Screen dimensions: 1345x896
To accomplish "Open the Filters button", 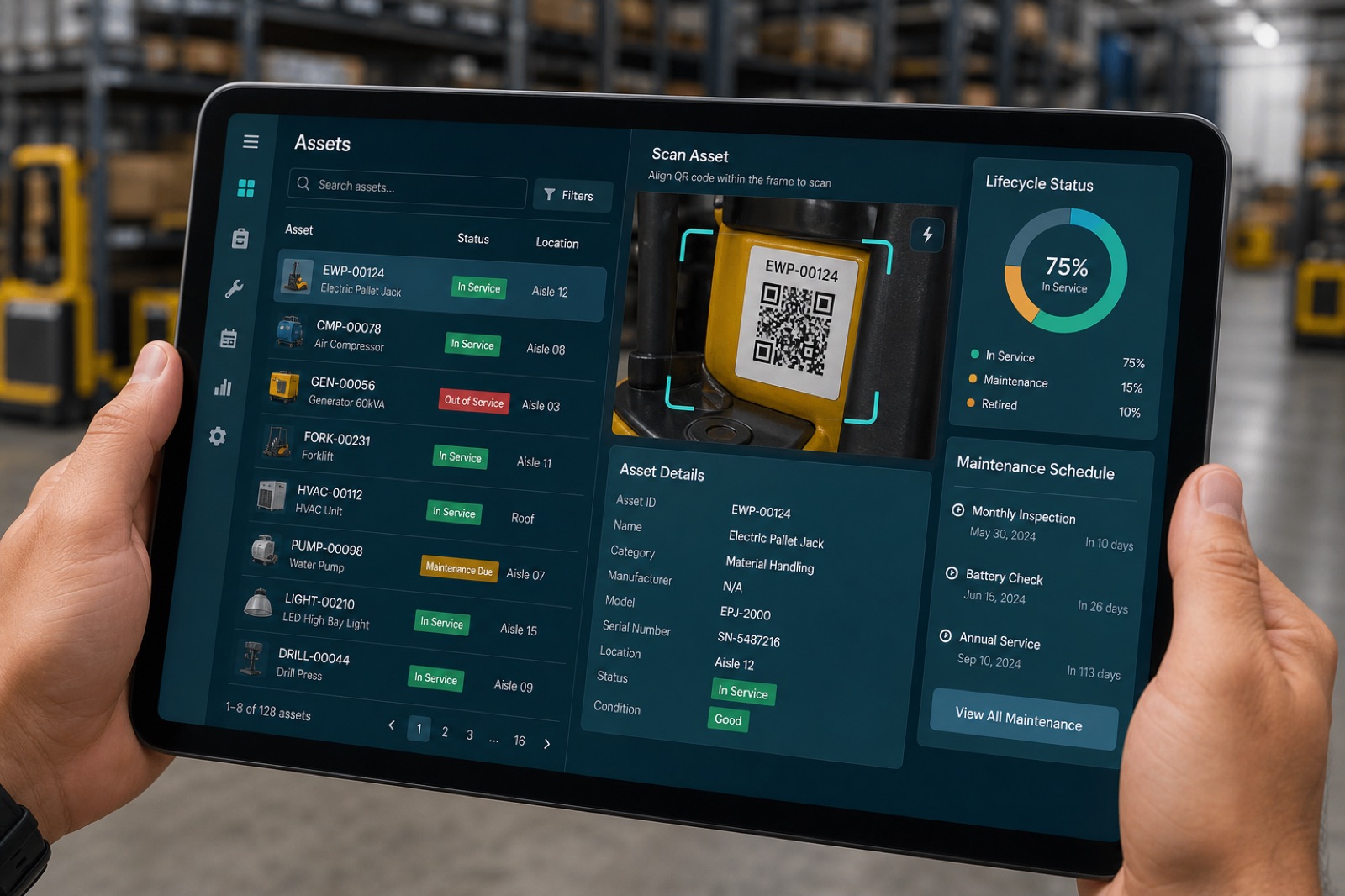I will (x=572, y=195).
